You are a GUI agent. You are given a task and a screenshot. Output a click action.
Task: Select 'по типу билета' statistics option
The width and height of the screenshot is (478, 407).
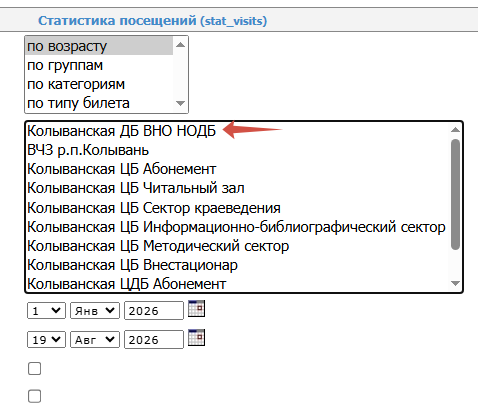[x=99, y=103]
